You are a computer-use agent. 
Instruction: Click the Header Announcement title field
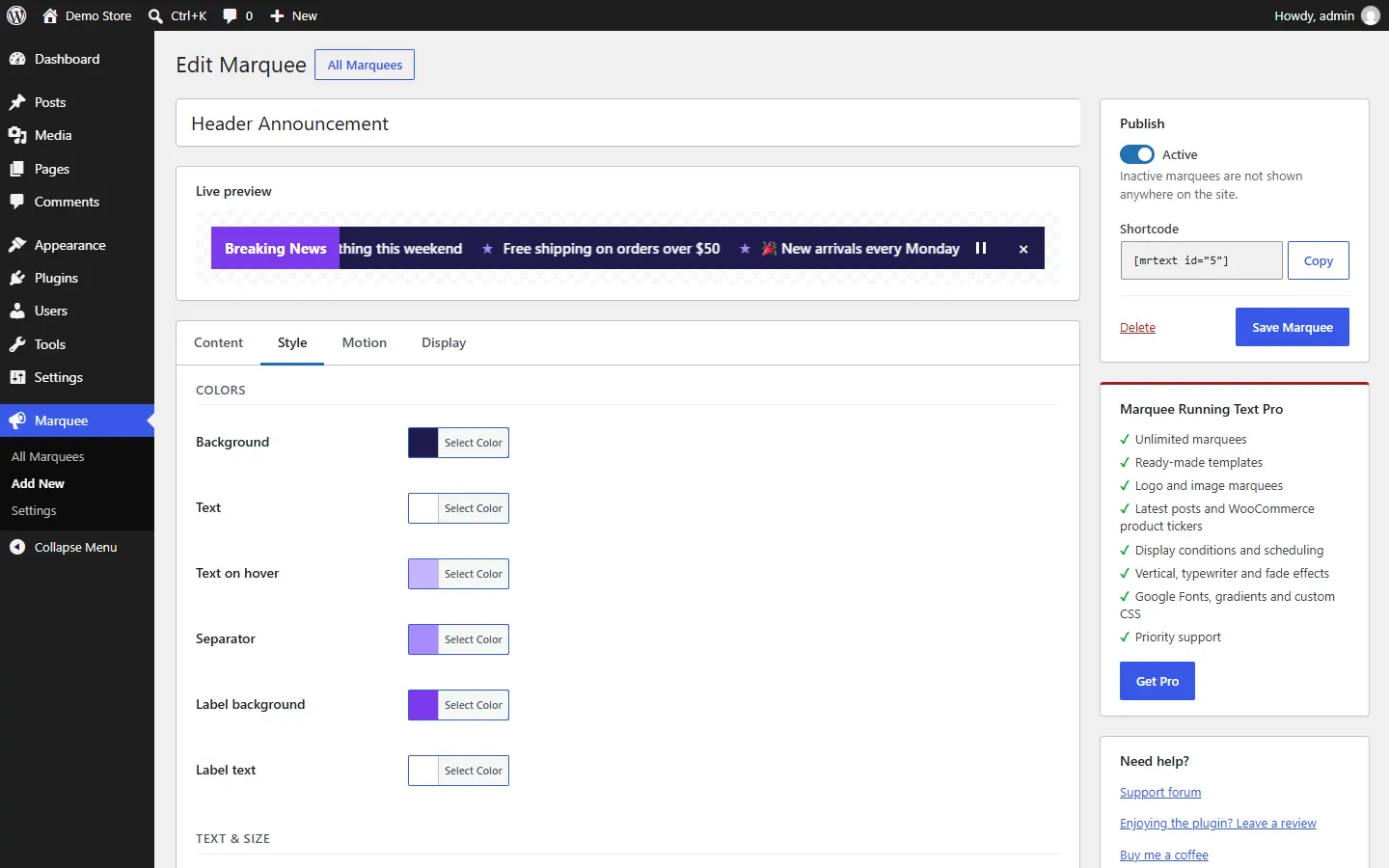click(x=628, y=123)
